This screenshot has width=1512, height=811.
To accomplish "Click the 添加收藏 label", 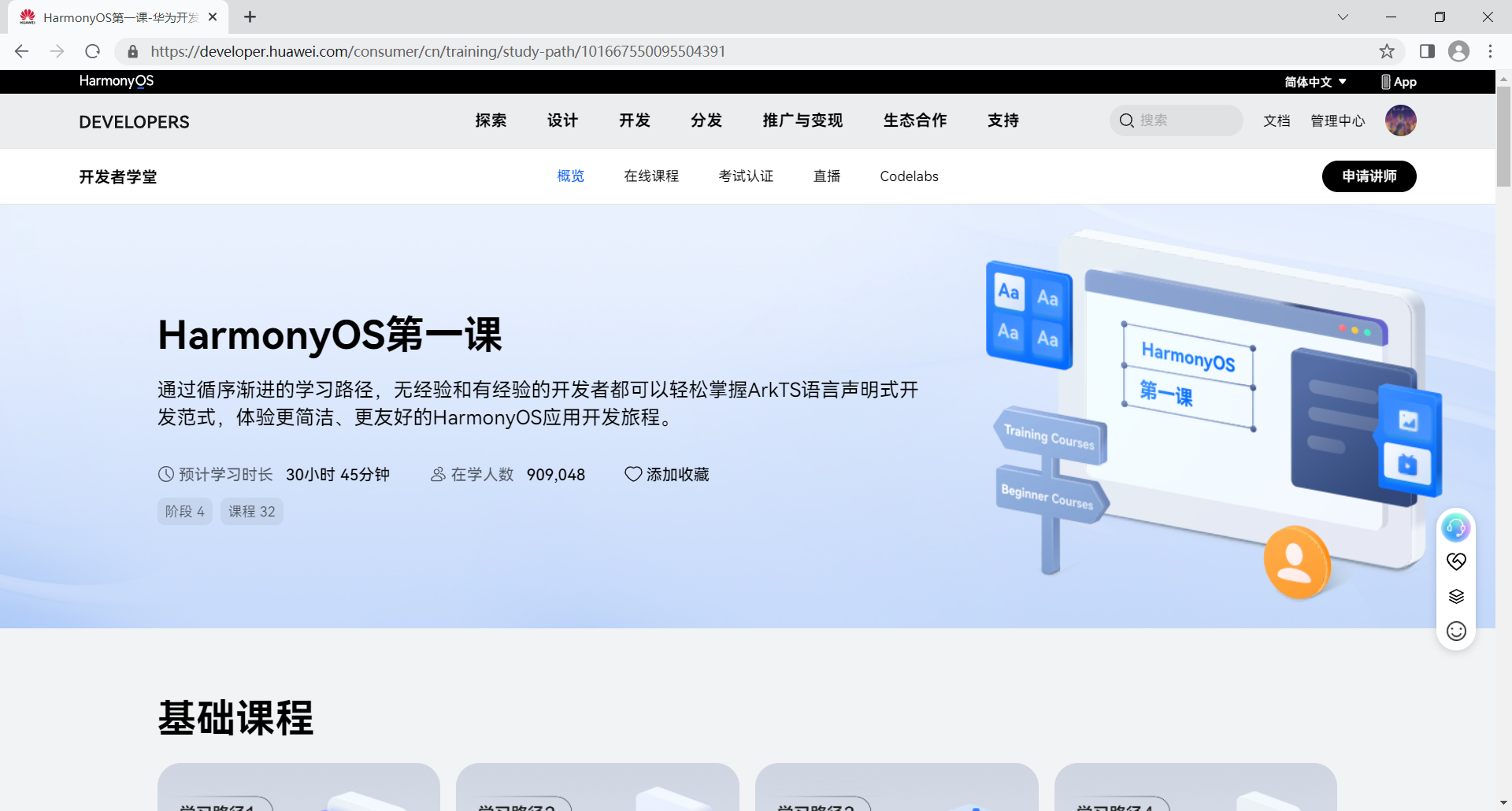I will (678, 475).
